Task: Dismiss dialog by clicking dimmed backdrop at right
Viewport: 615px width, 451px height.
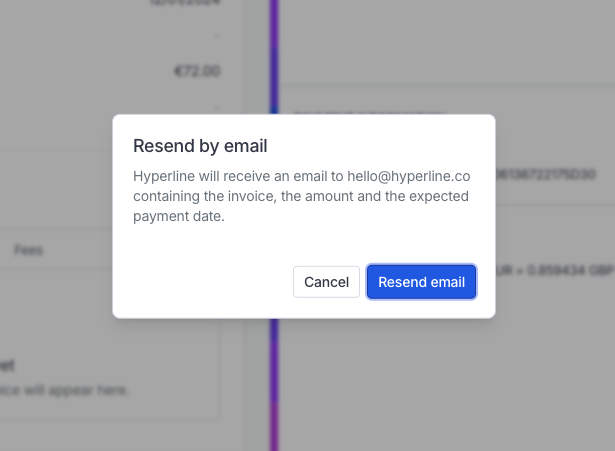Action: (555, 353)
